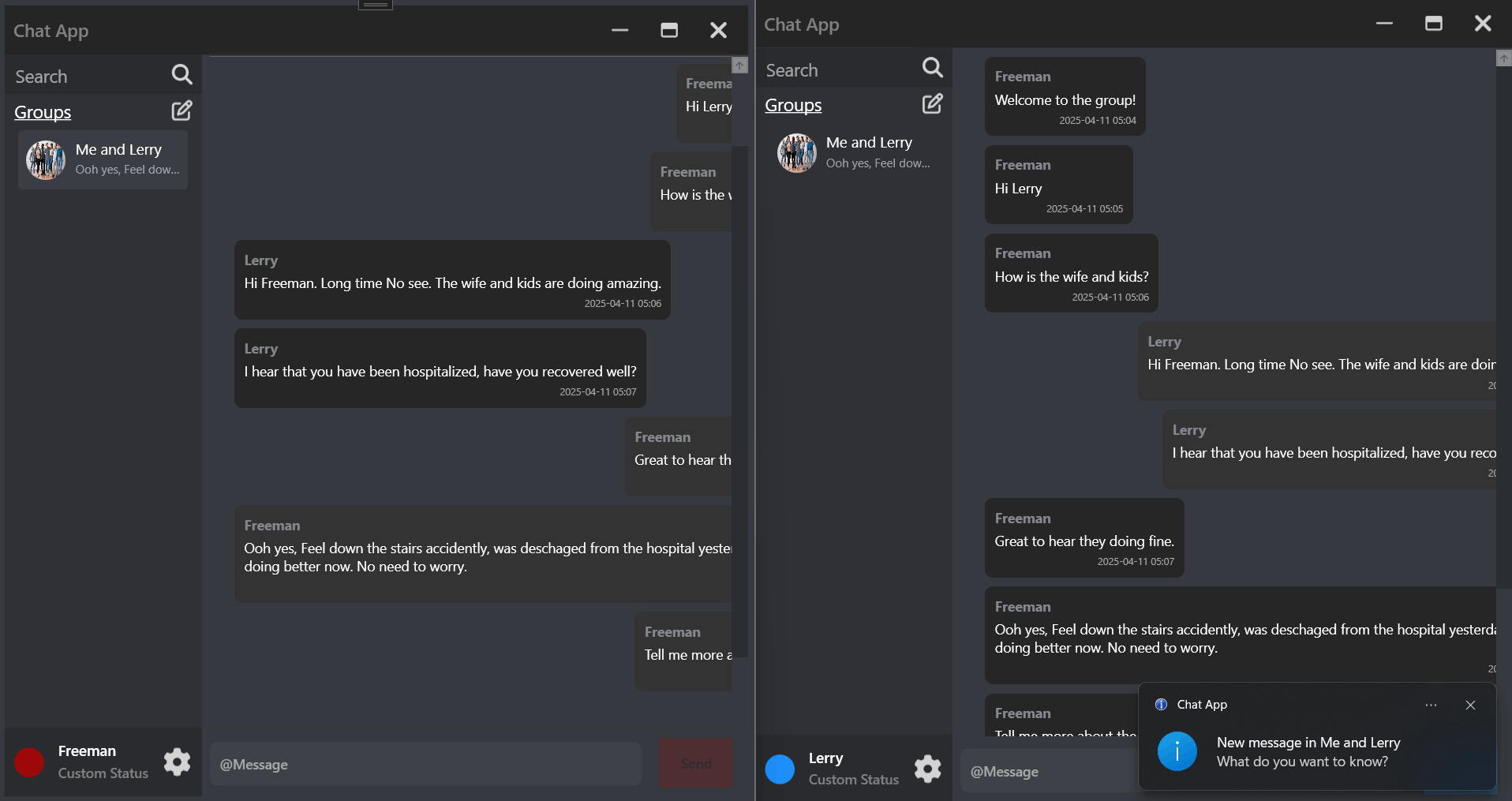
Task: Click Freeman's 'Custom Status' label
Action: tap(103, 773)
